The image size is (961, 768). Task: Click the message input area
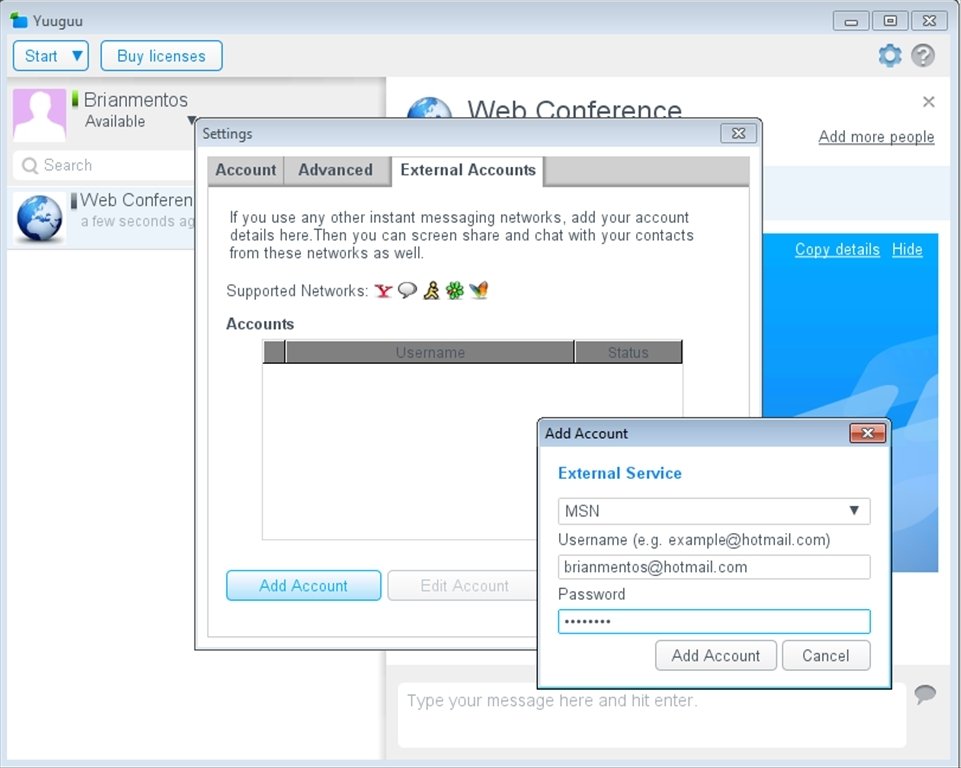coord(651,715)
